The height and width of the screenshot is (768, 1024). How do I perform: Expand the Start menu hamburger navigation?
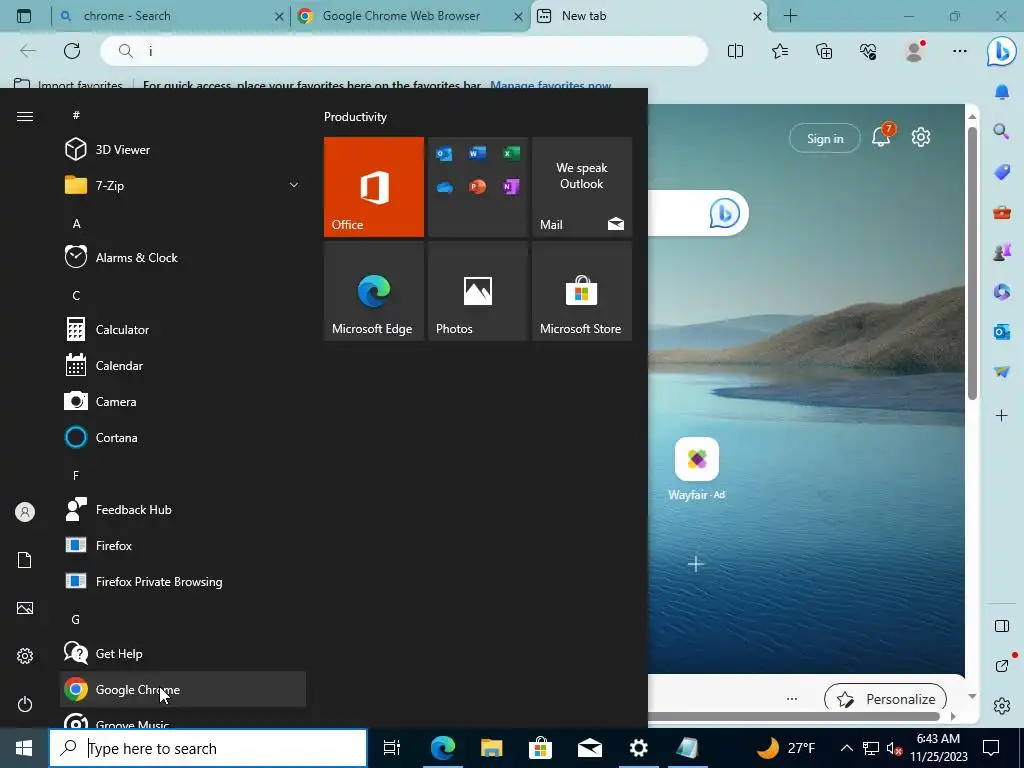25,116
